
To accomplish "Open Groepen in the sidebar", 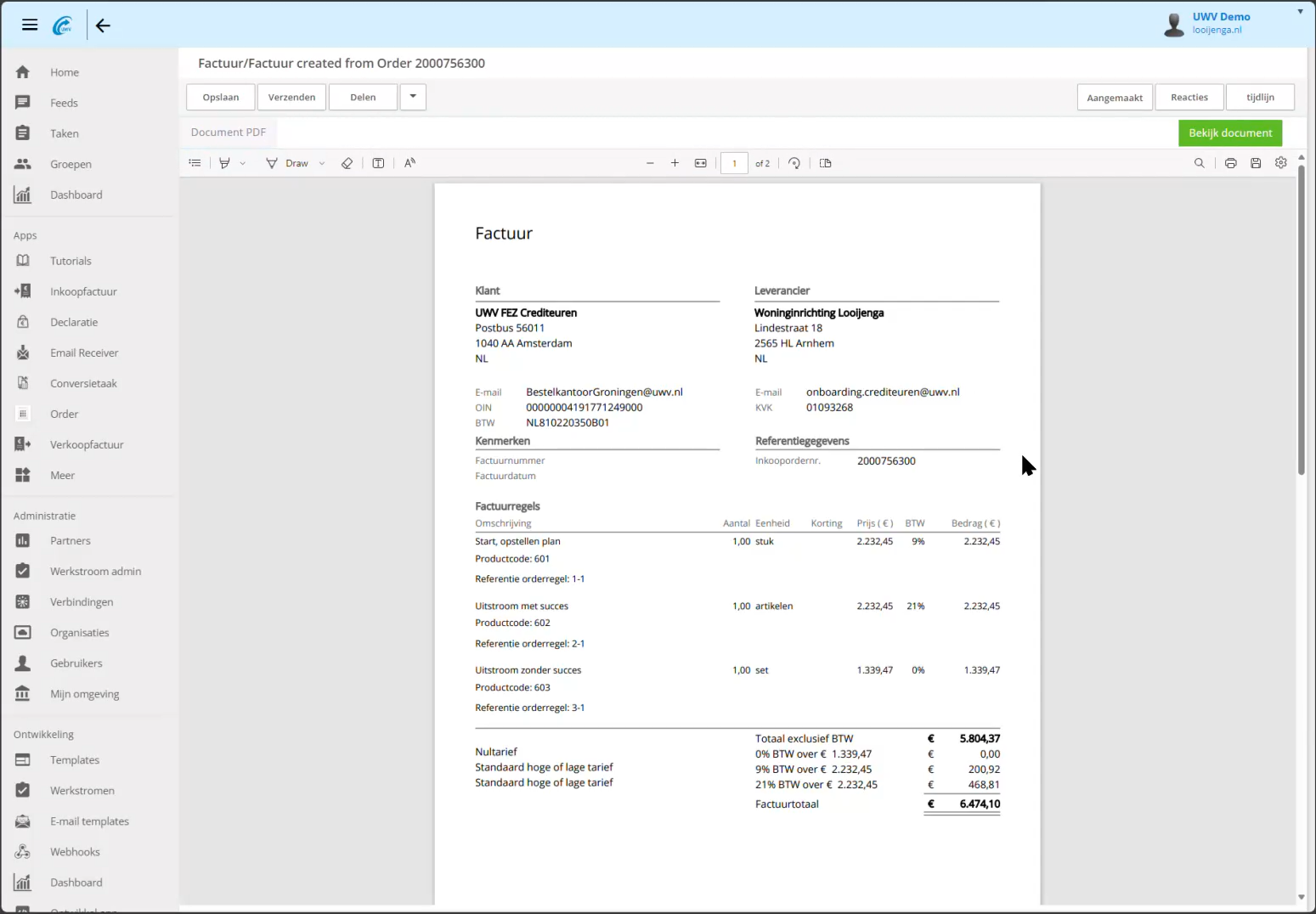I will (x=71, y=164).
